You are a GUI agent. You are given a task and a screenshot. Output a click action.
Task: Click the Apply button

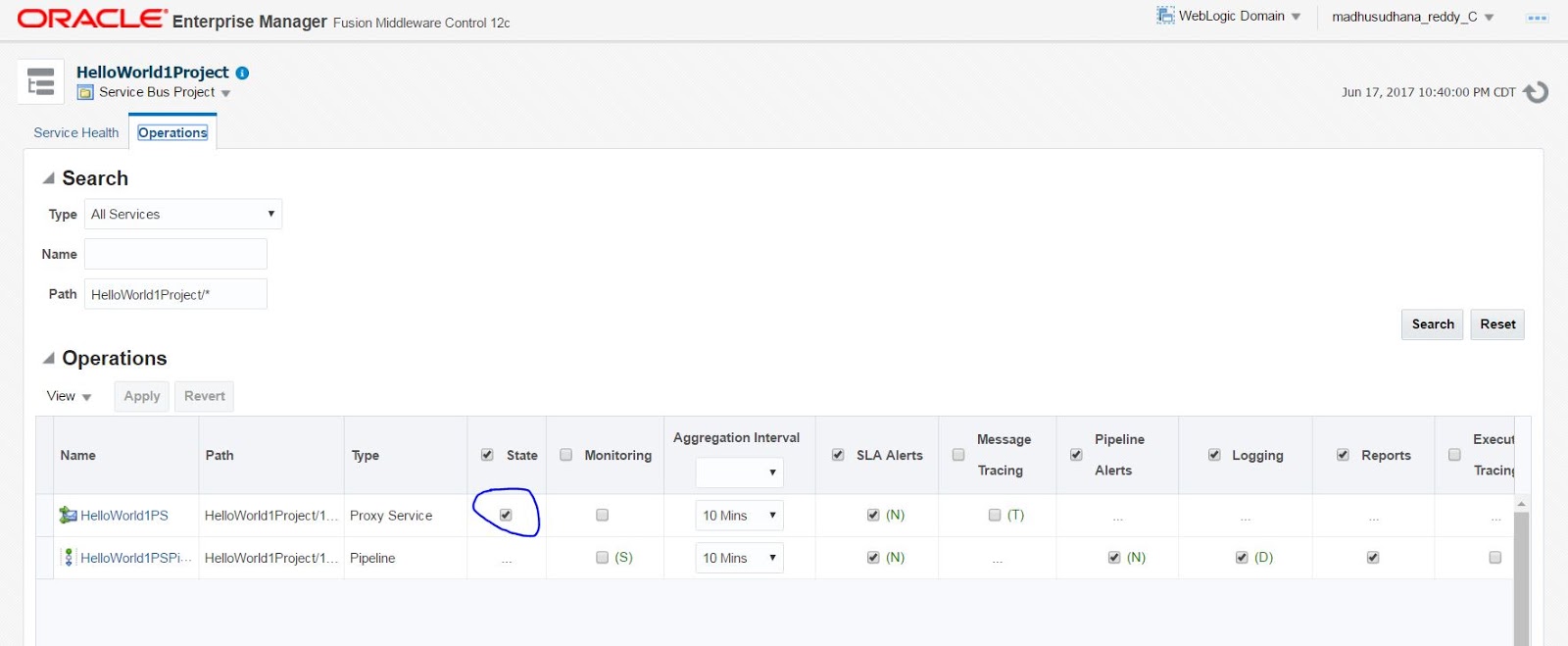coord(141,396)
